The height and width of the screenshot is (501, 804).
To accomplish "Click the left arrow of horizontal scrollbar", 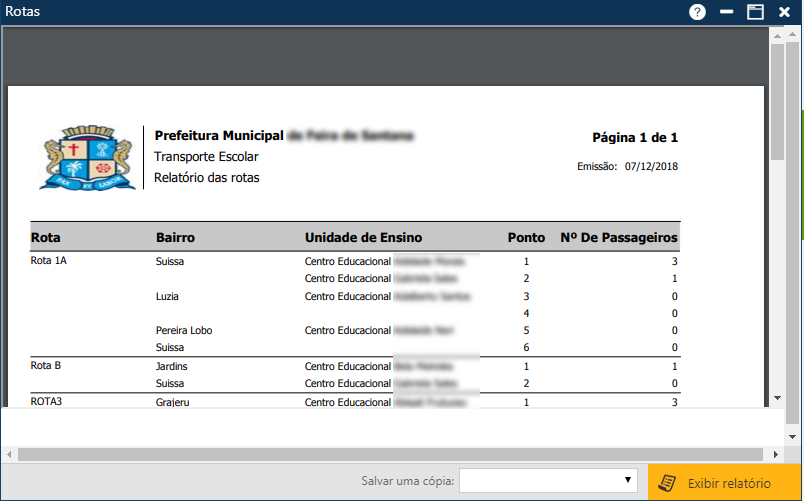I will tap(9, 454).
